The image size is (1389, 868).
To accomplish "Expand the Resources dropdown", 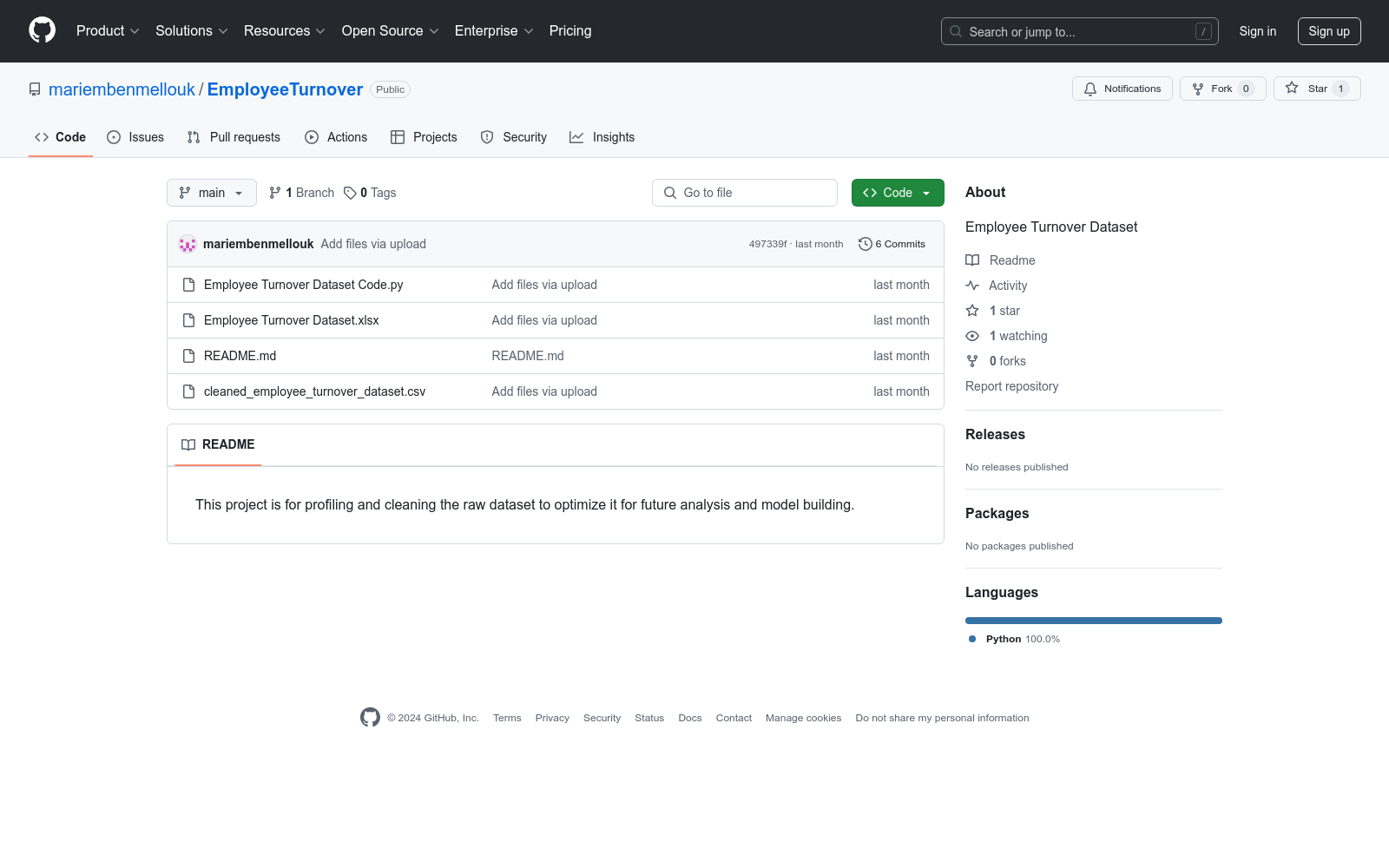I will (x=285, y=31).
